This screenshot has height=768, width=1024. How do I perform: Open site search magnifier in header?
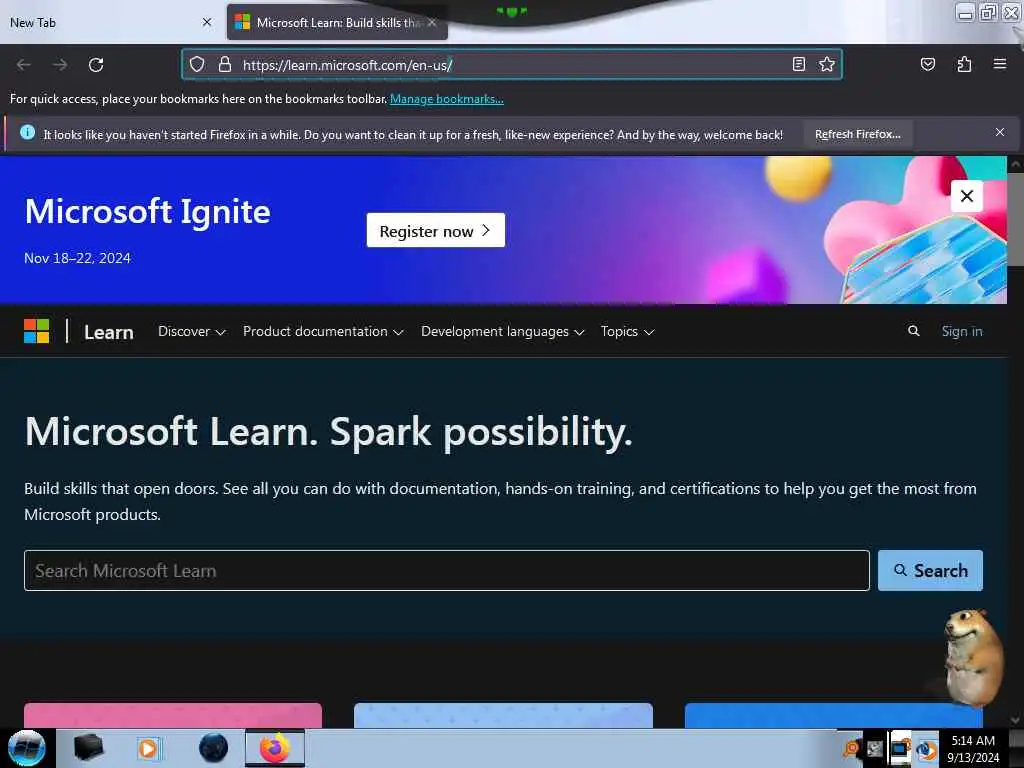point(914,331)
